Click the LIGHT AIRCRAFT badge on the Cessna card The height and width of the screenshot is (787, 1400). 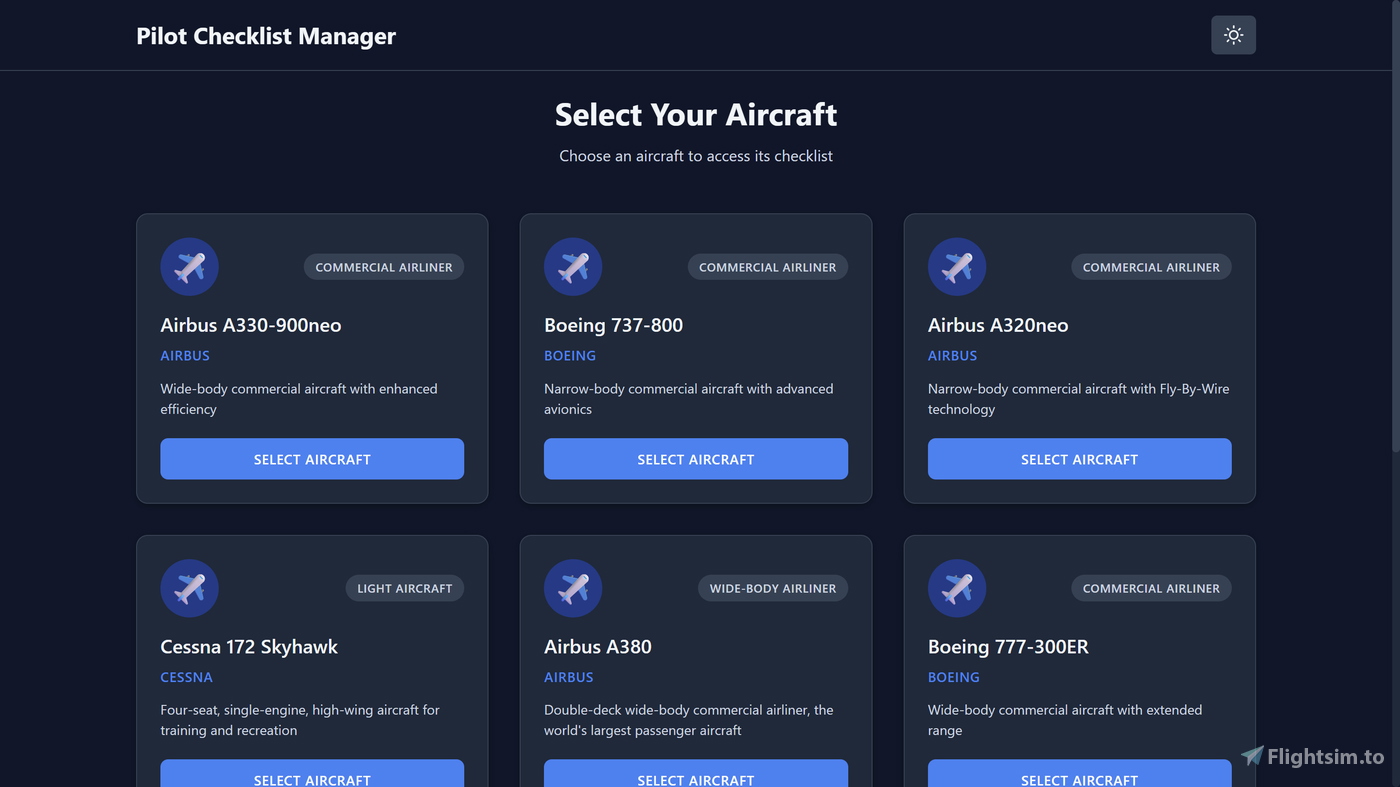click(405, 588)
